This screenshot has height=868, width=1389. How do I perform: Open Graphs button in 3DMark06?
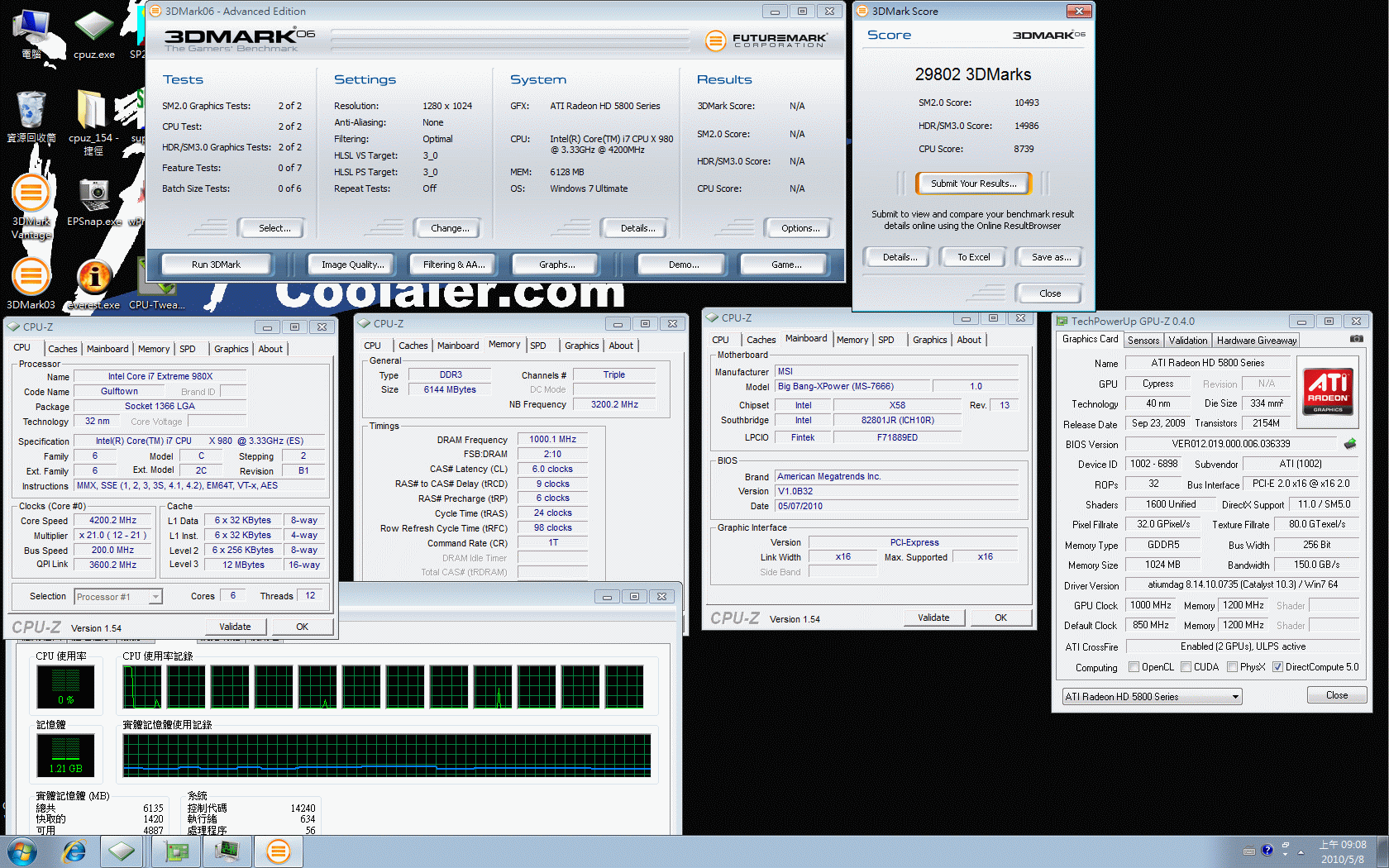pyautogui.click(x=556, y=265)
